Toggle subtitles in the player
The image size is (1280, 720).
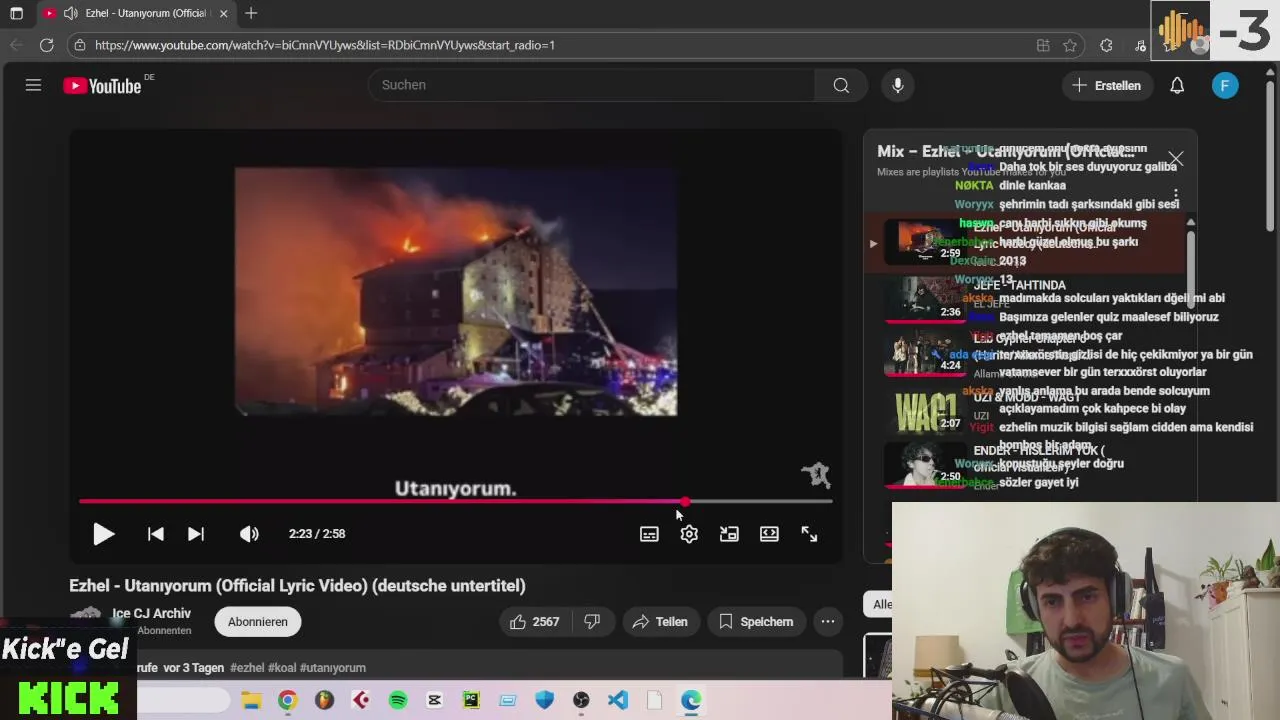pos(649,534)
